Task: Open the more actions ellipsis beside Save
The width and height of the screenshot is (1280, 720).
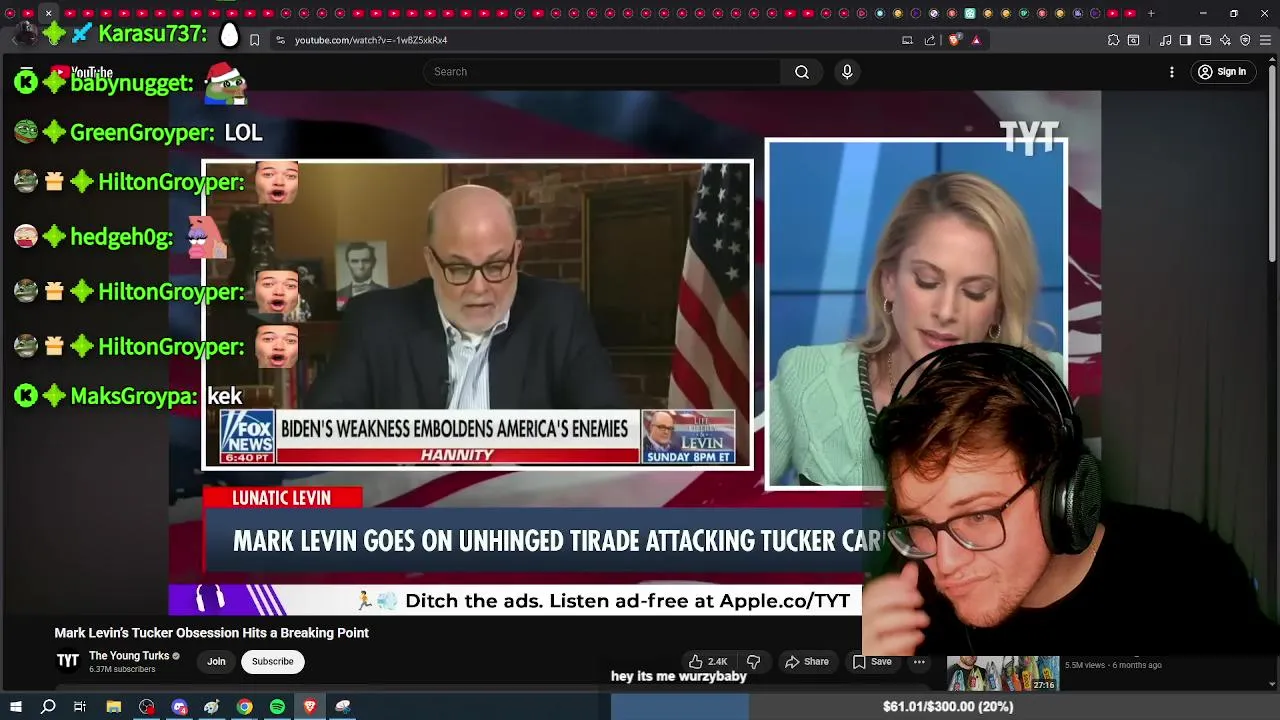Action: (919, 661)
